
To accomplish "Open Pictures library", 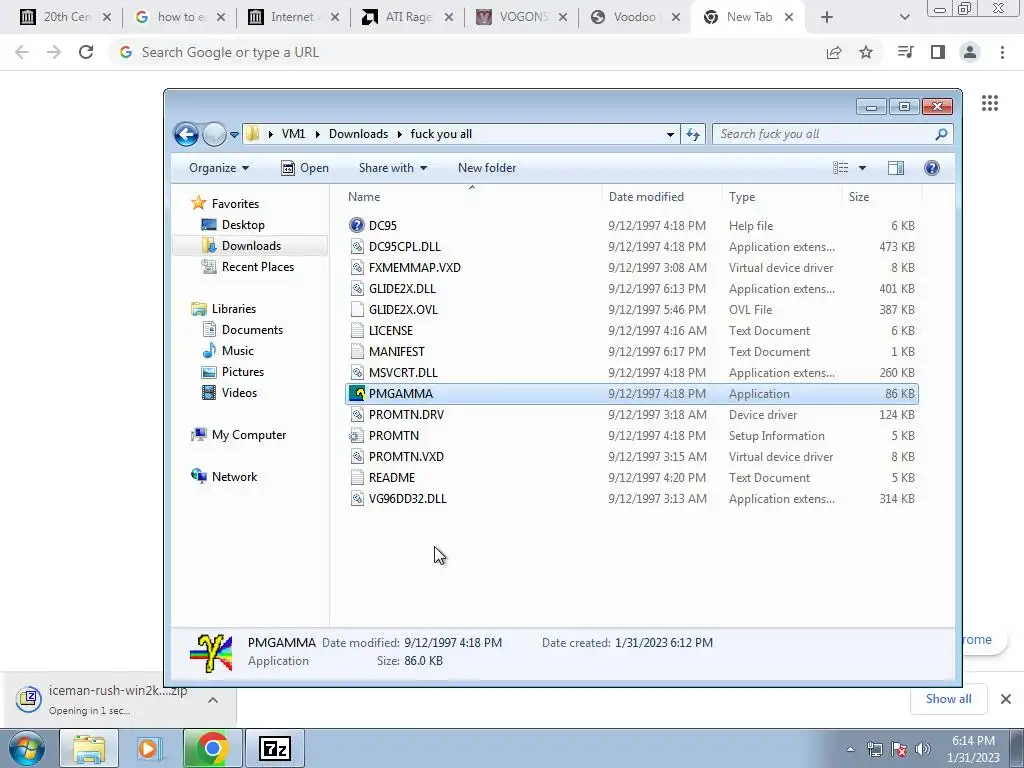I will (x=242, y=372).
